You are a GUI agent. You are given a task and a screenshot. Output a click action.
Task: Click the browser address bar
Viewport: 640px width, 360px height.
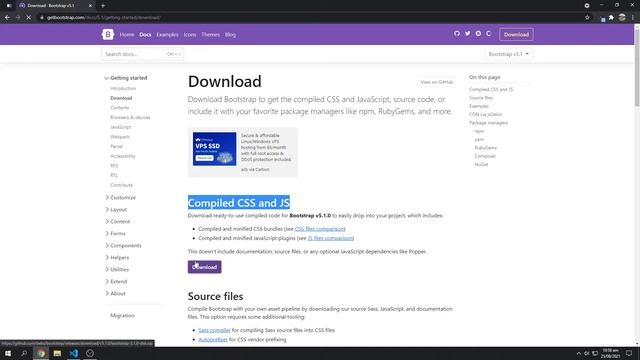coord(310,18)
